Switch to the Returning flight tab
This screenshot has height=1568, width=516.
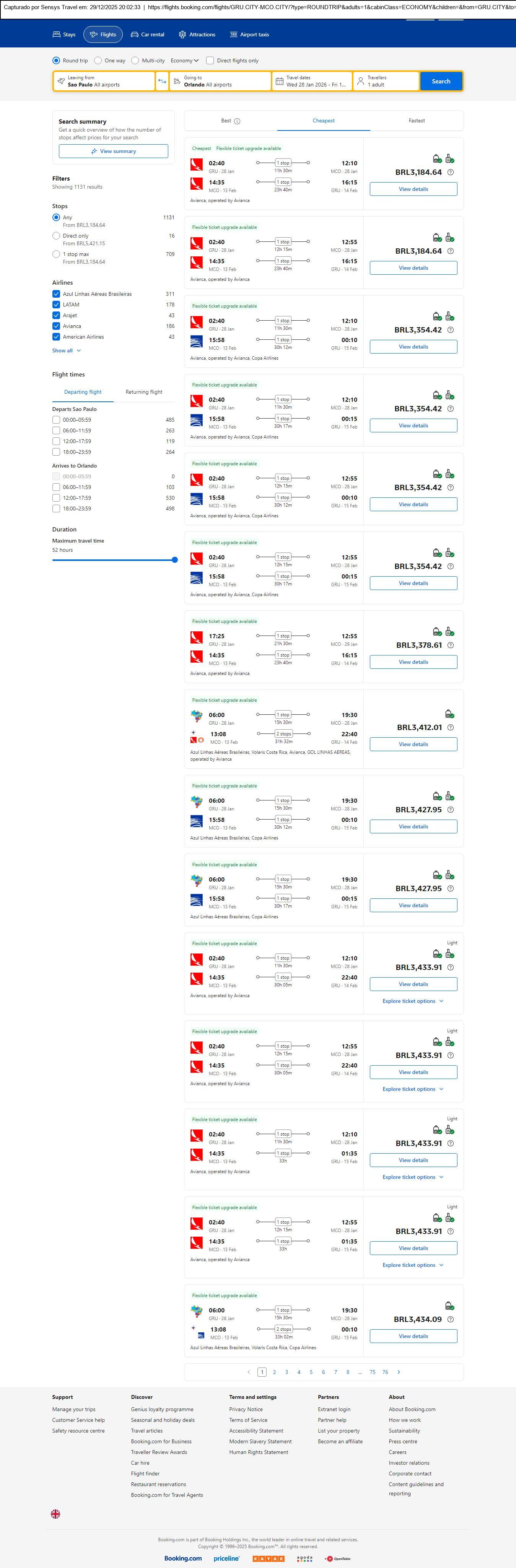coord(143,392)
